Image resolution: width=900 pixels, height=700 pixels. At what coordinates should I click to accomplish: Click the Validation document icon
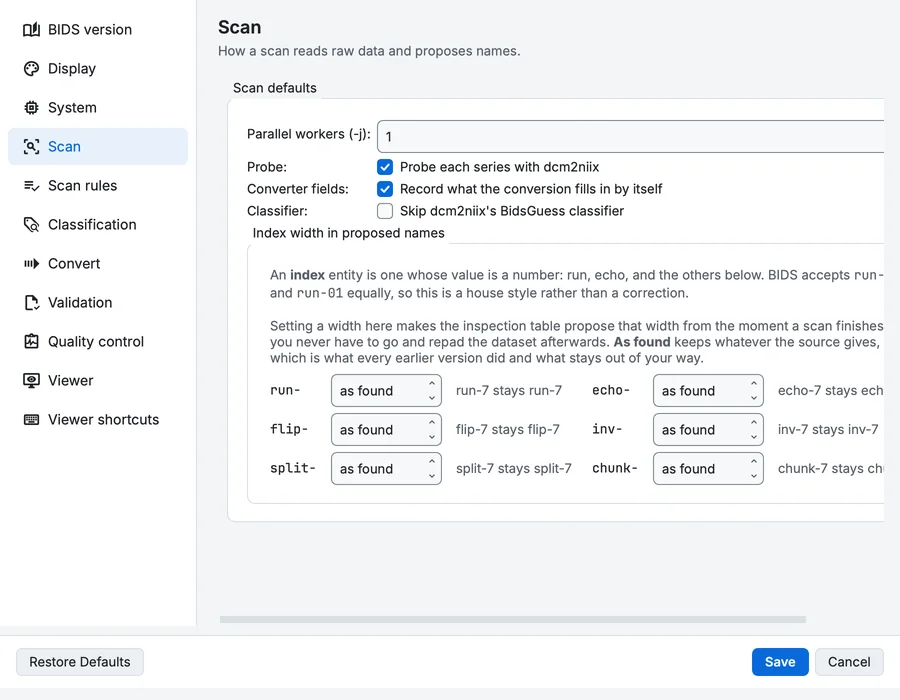tap(32, 302)
